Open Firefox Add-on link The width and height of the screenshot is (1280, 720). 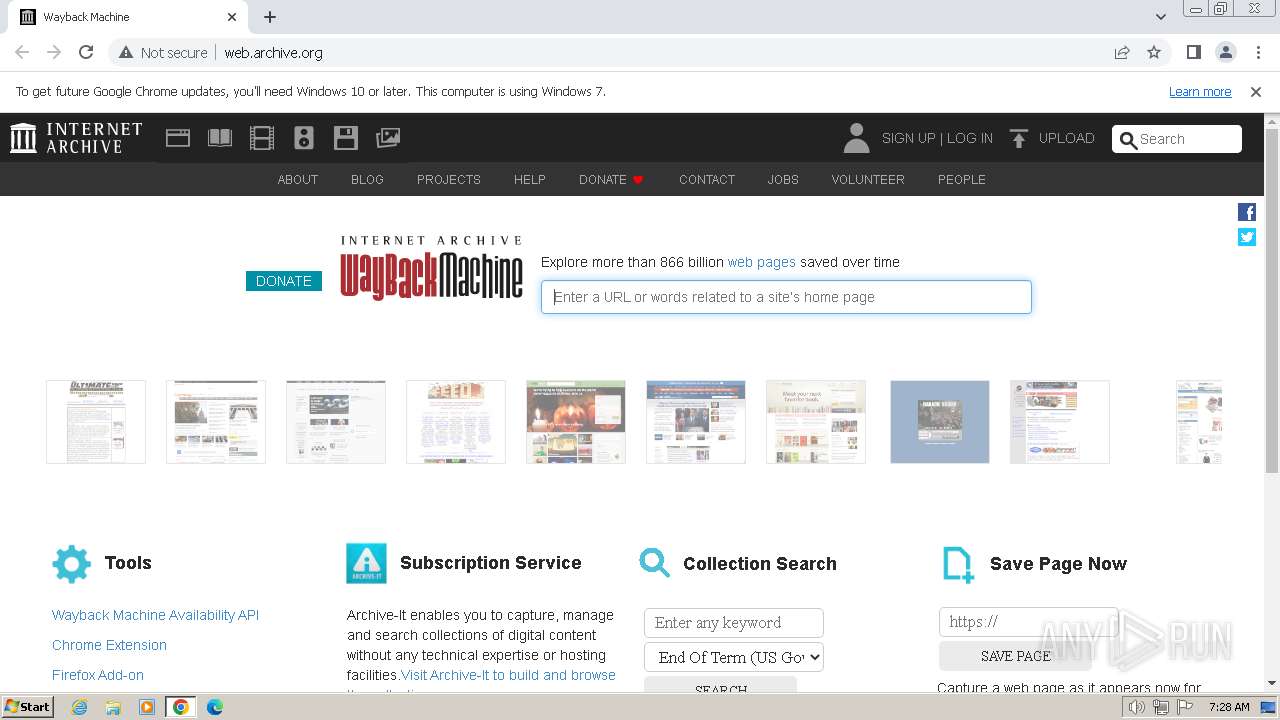click(98, 675)
